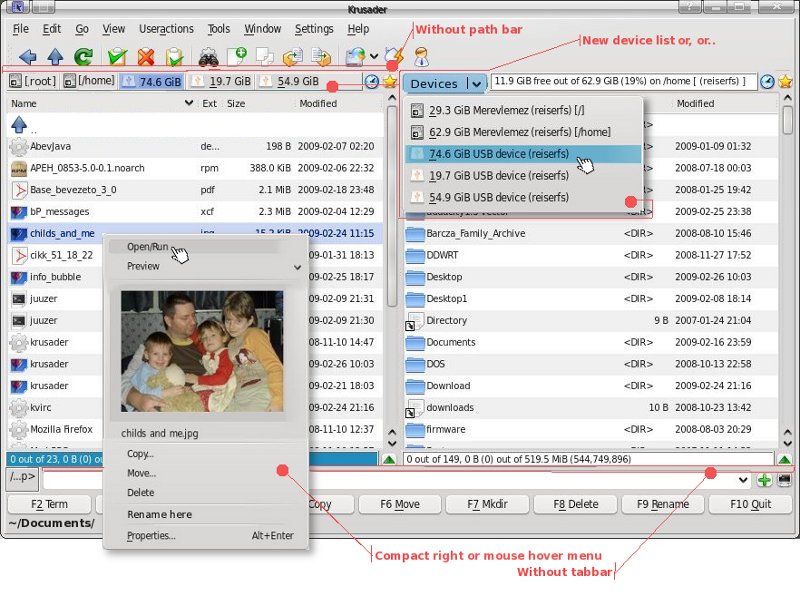
Task: Click the F9 Rename button
Action: [663, 504]
